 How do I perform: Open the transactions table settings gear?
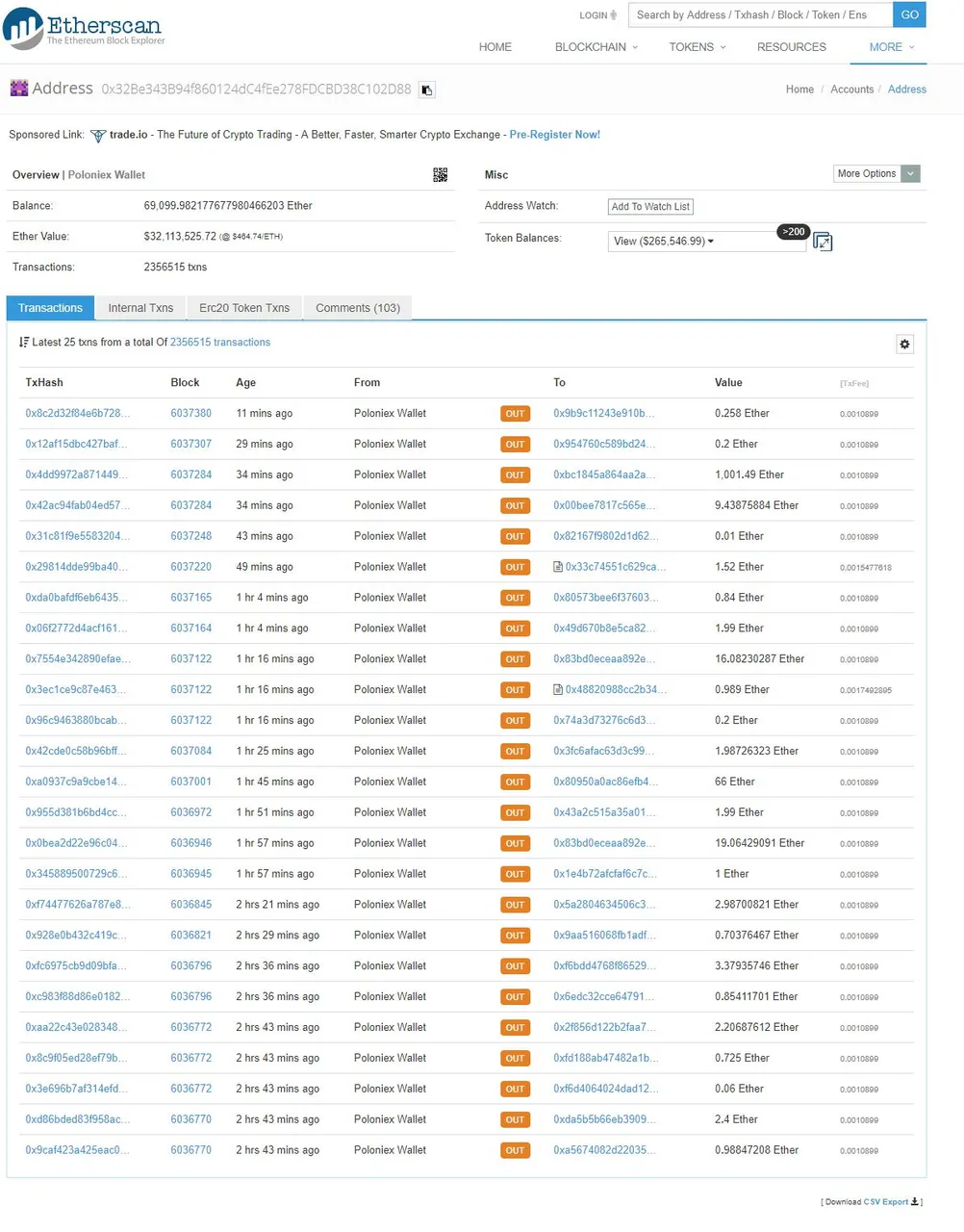904,345
